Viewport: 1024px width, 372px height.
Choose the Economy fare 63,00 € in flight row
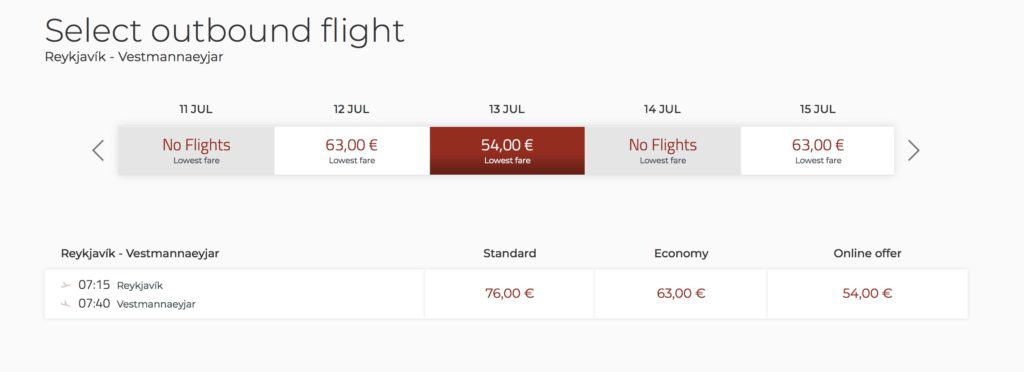680,294
